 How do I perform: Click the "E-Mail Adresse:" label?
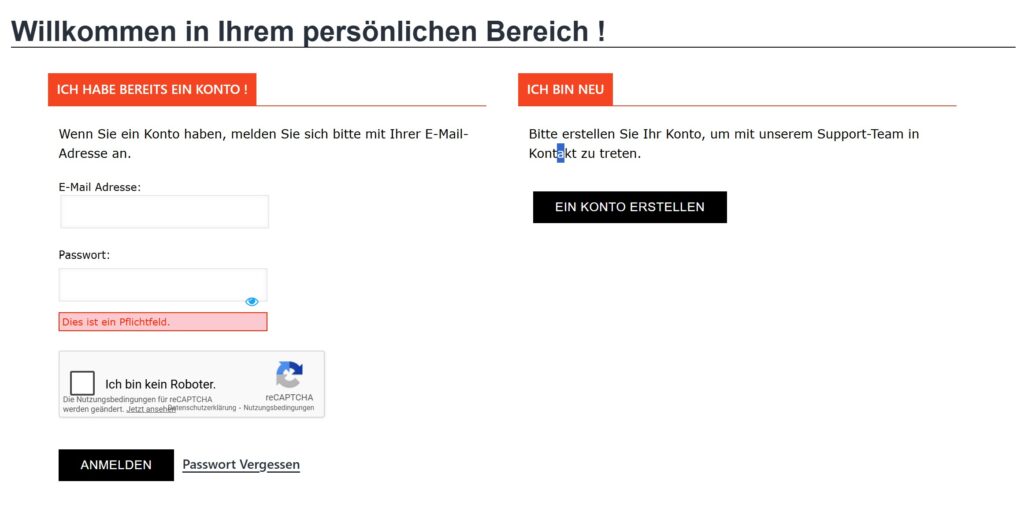tap(100, 187)
